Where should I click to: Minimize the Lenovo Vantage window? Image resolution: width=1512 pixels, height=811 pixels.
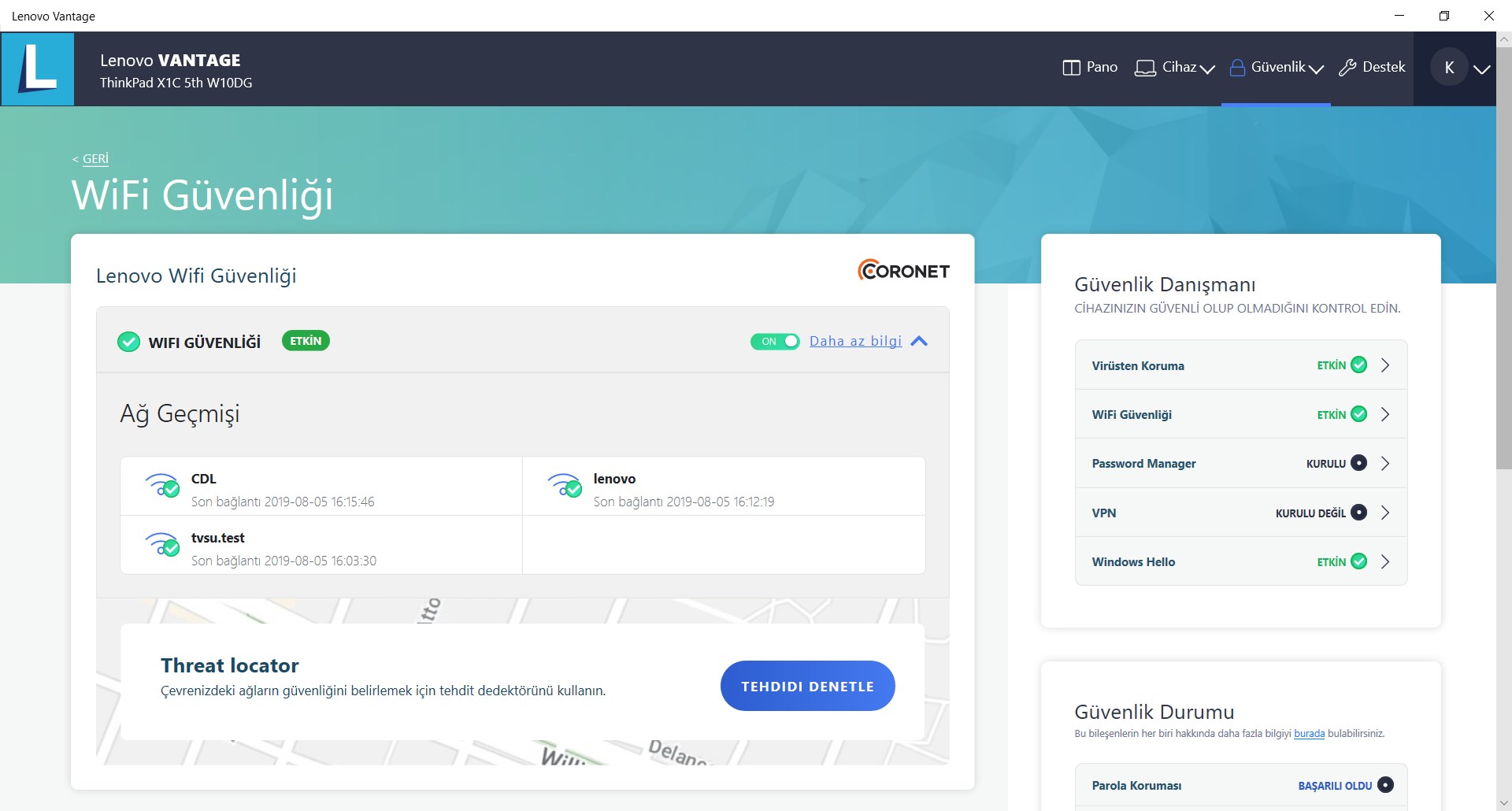click(x=1399, y=16)
